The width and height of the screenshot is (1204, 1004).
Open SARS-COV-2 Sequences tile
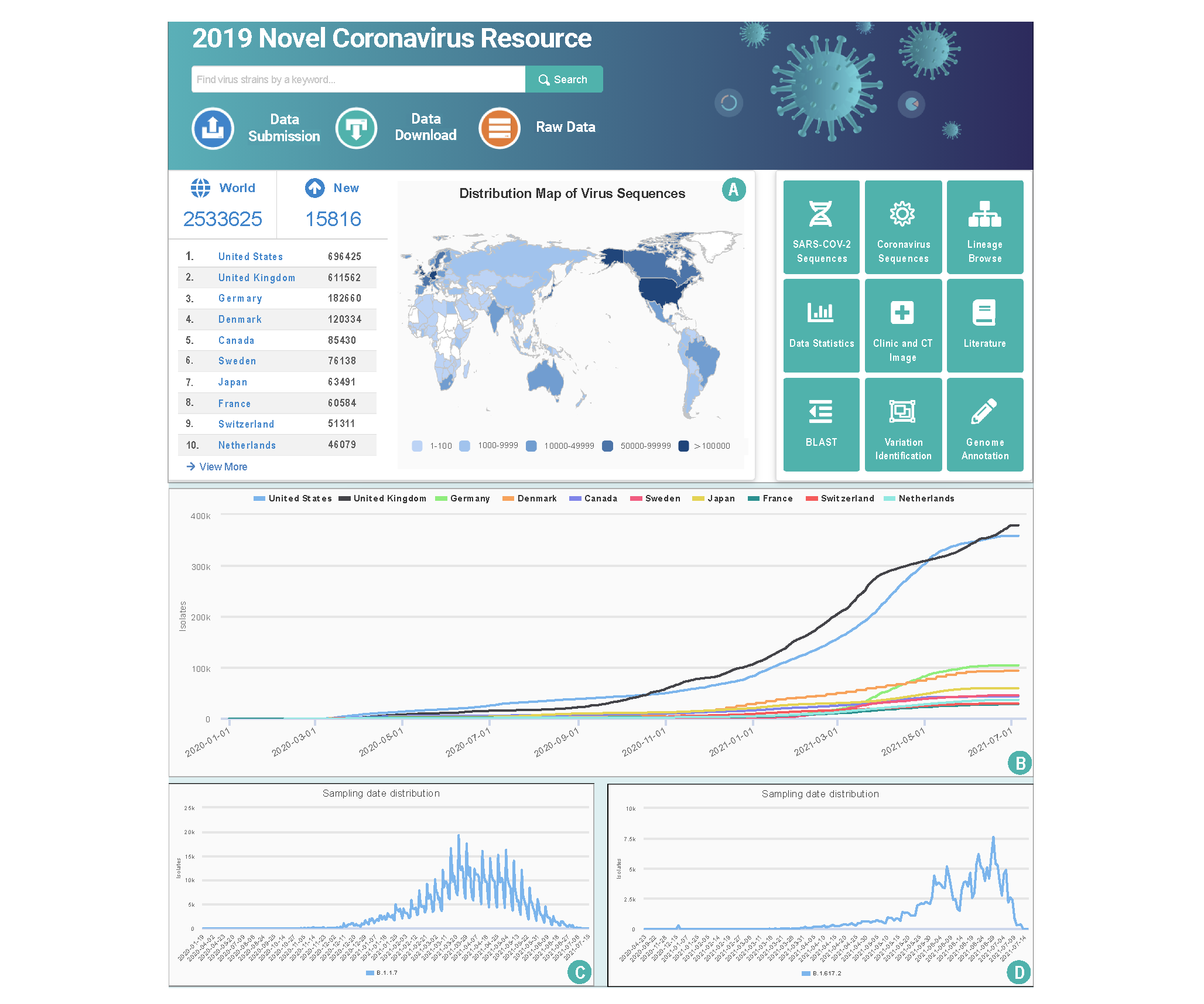click(x=821, y=227)
